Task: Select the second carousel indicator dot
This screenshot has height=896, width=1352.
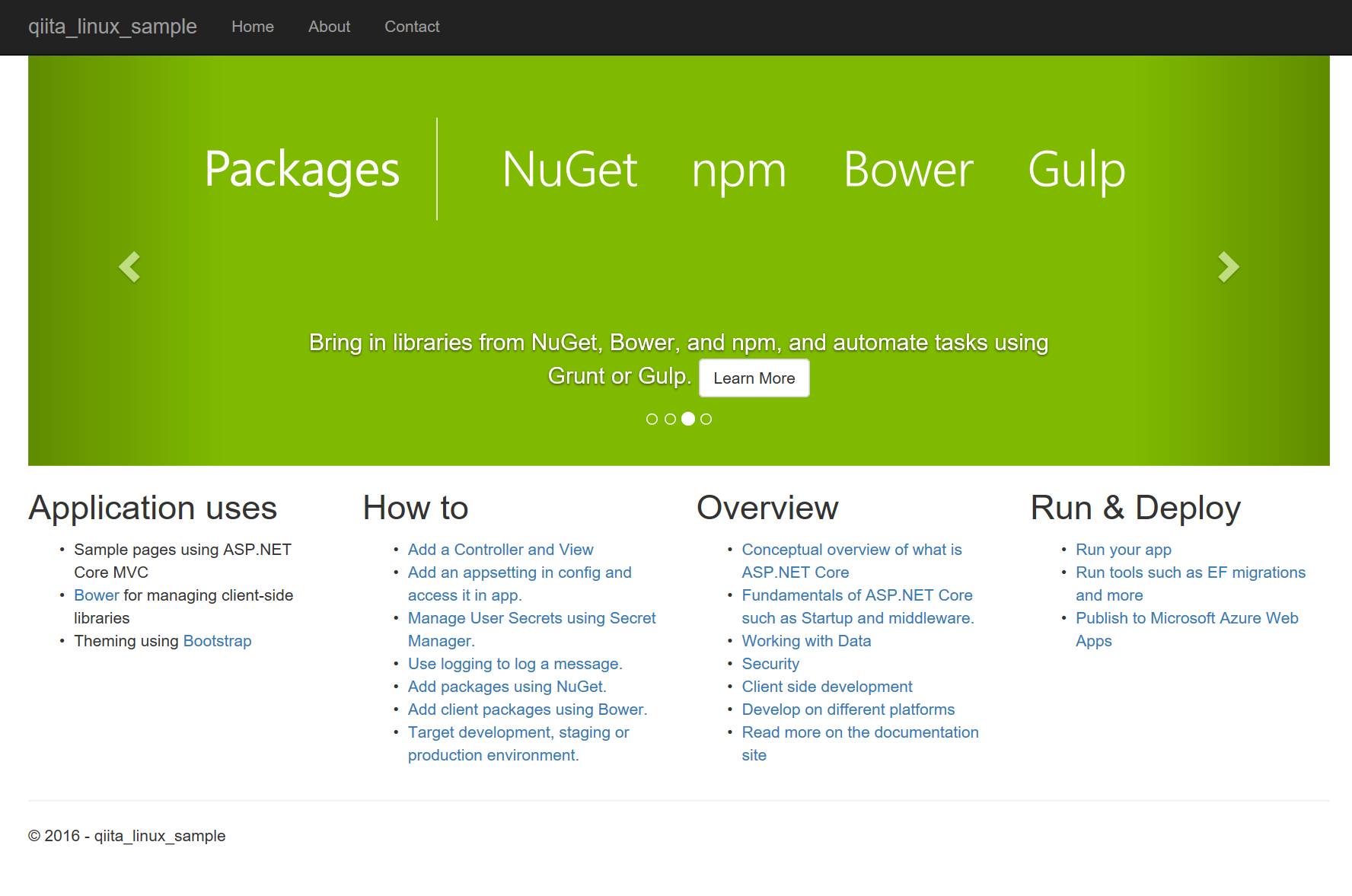Action: pos(671,419)
